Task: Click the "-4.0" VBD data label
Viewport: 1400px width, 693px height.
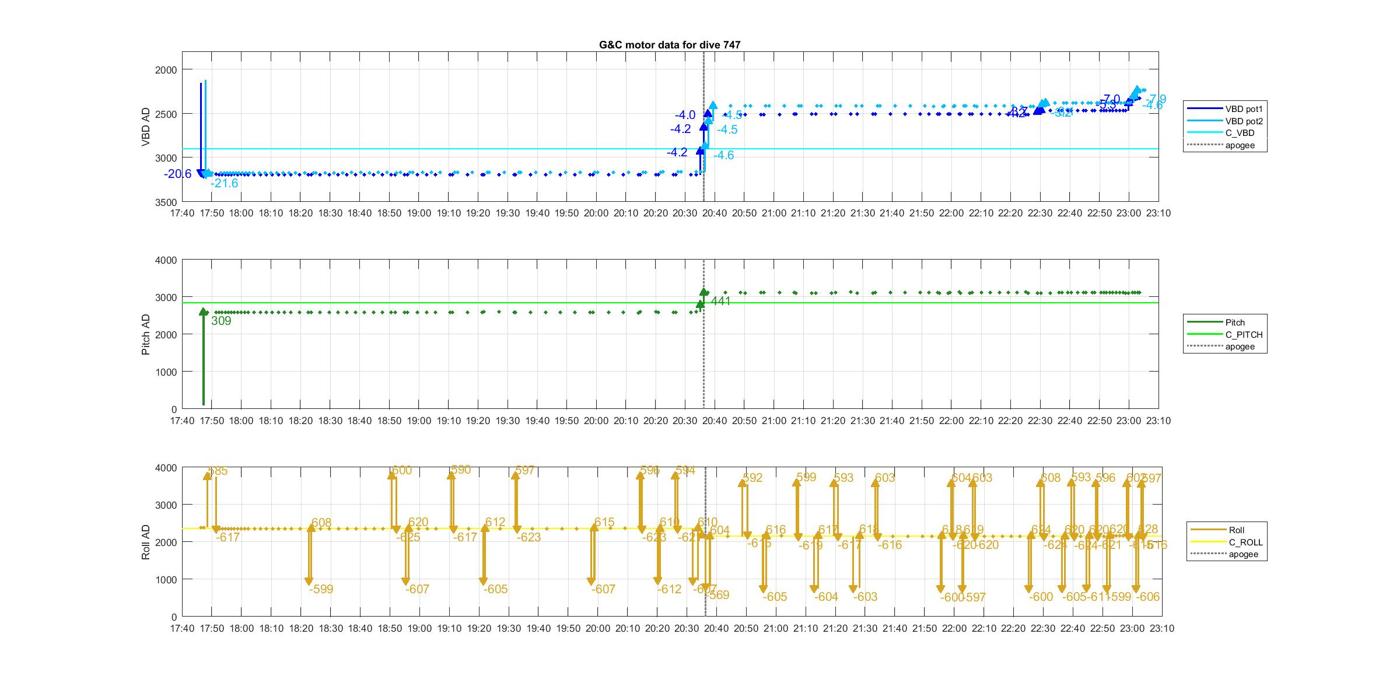Action: [x=685, y=116]
